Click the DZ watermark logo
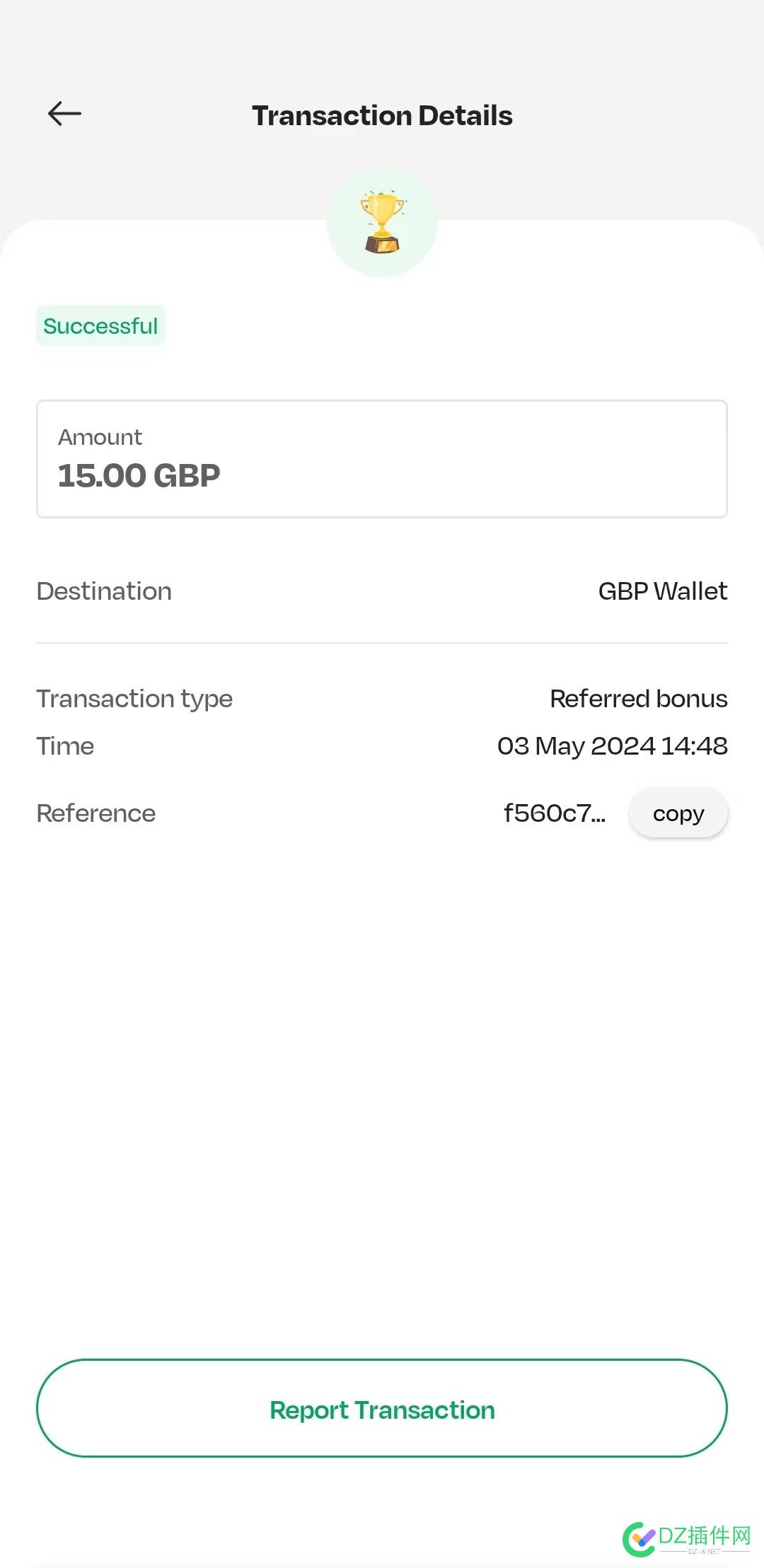Image resolution: width=764 pixels, height=1568 pixels. click(639, 1540)
